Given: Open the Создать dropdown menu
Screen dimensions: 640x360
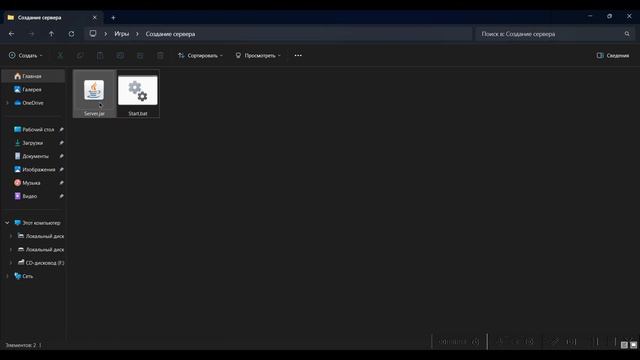Looking at the screenshot, I should [25, 56].
